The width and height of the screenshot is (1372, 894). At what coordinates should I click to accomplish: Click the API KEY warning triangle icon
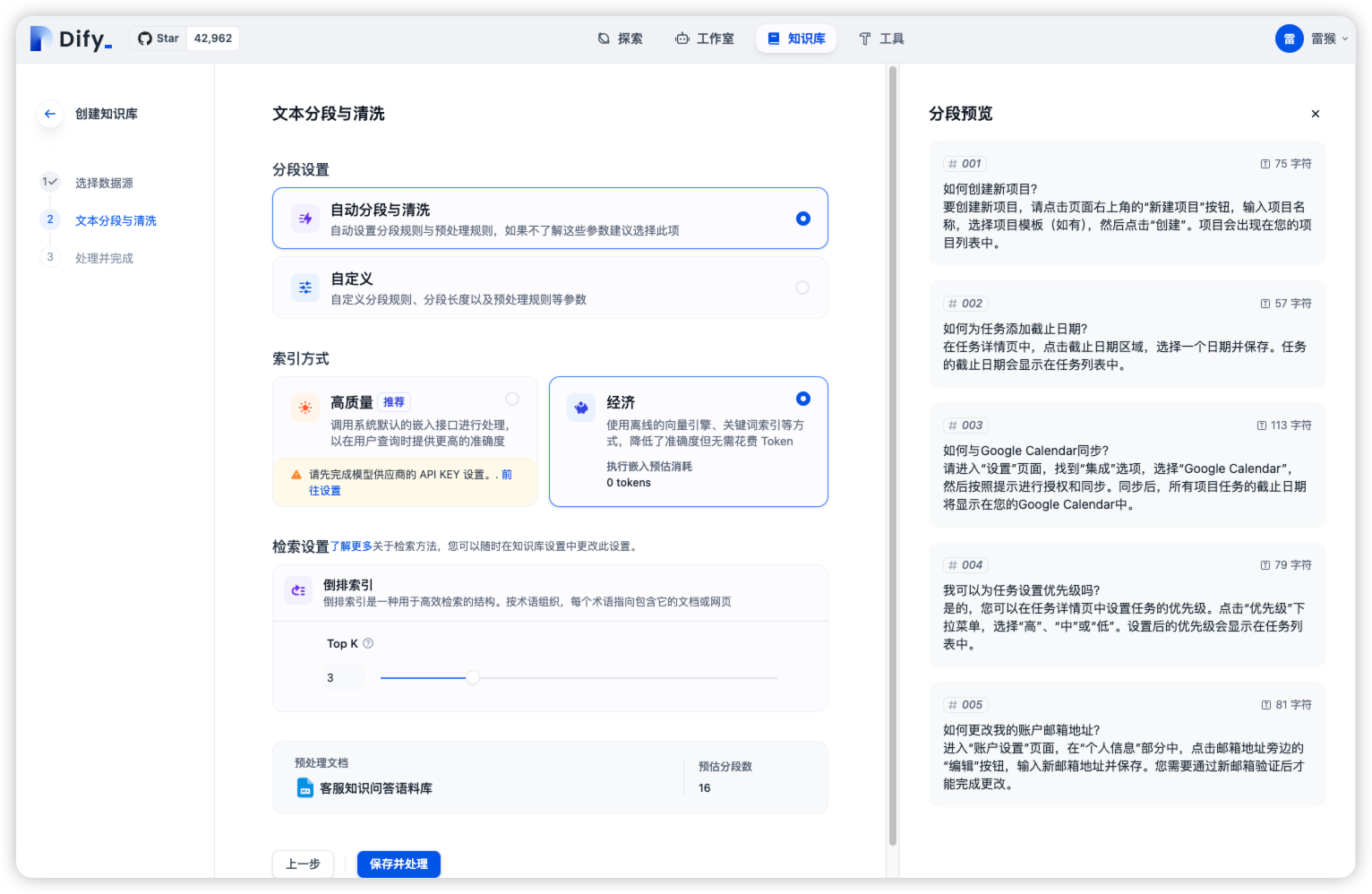296,475
